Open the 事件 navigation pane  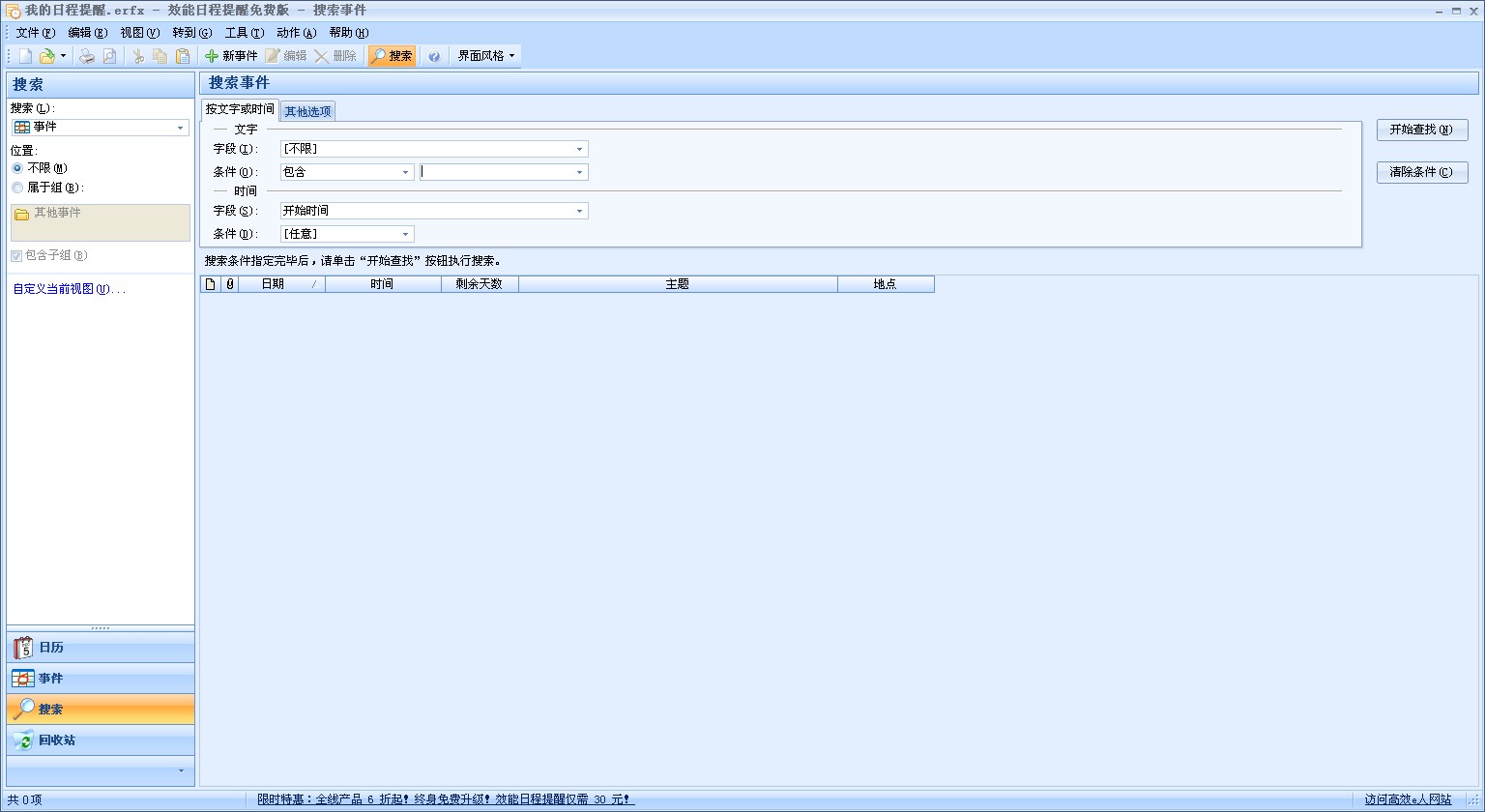click(x=101, y=679)
